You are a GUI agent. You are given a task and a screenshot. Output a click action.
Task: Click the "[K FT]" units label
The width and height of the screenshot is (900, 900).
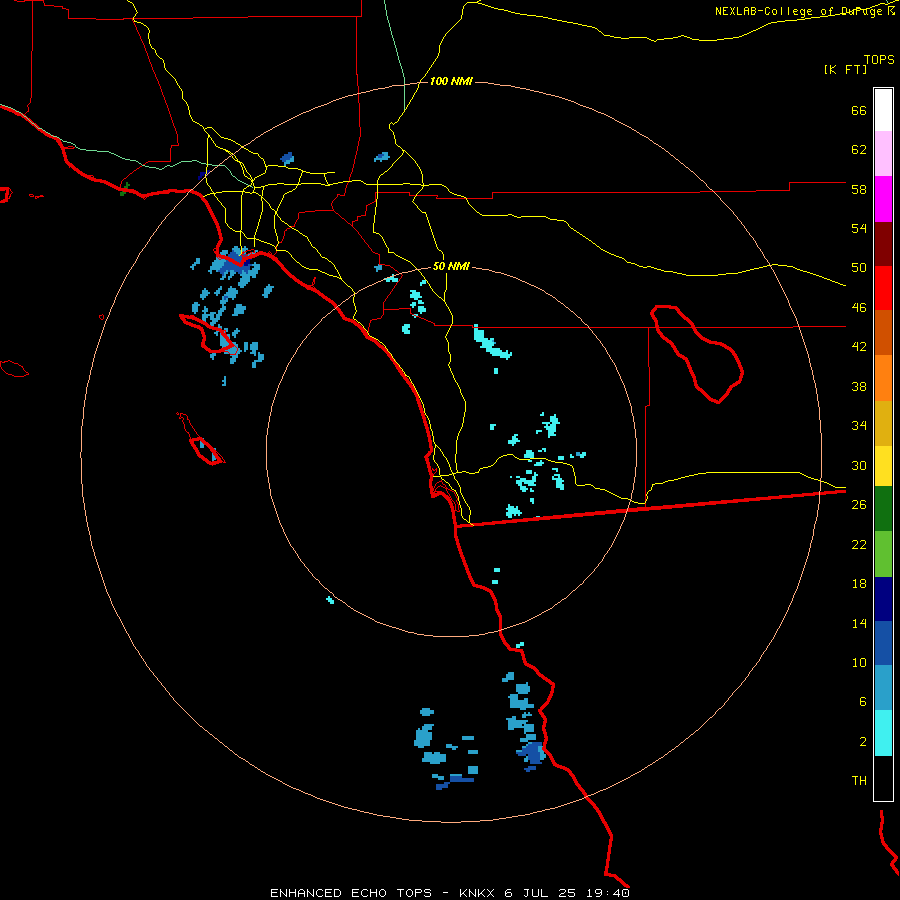pos(845,70)
